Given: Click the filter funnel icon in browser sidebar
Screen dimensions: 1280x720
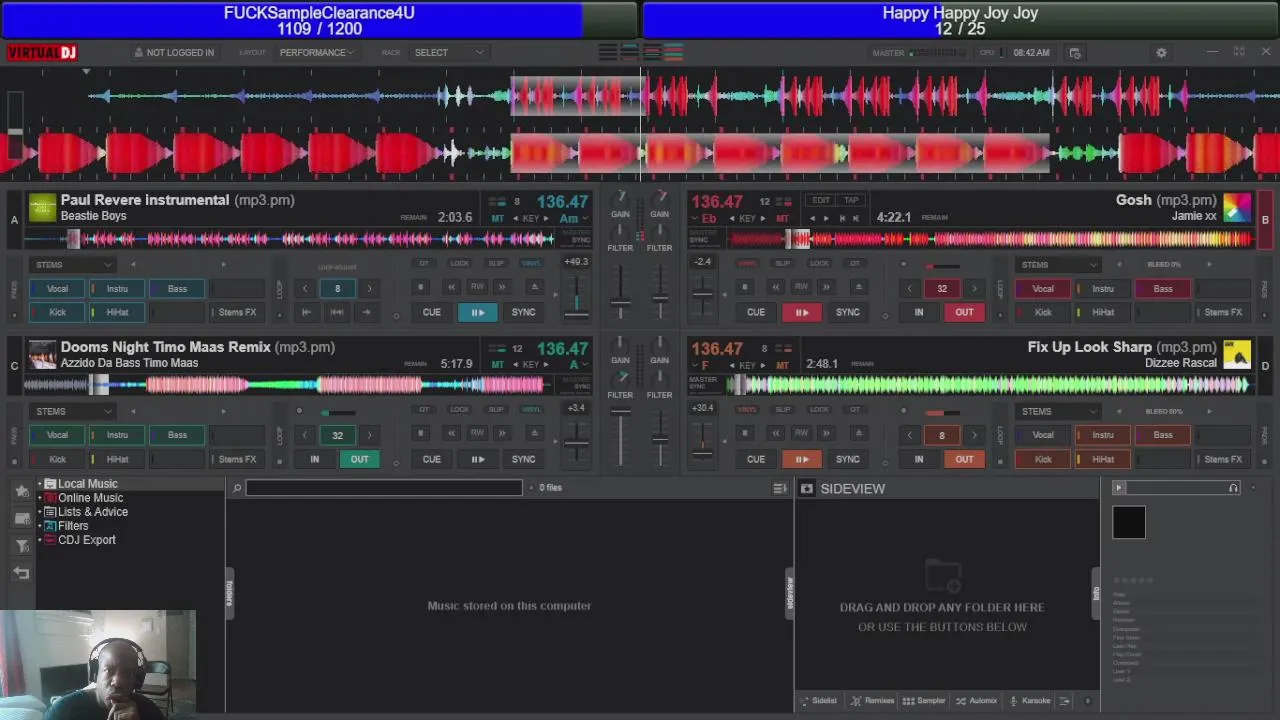Looking at the screenshot, I should 21,546.
